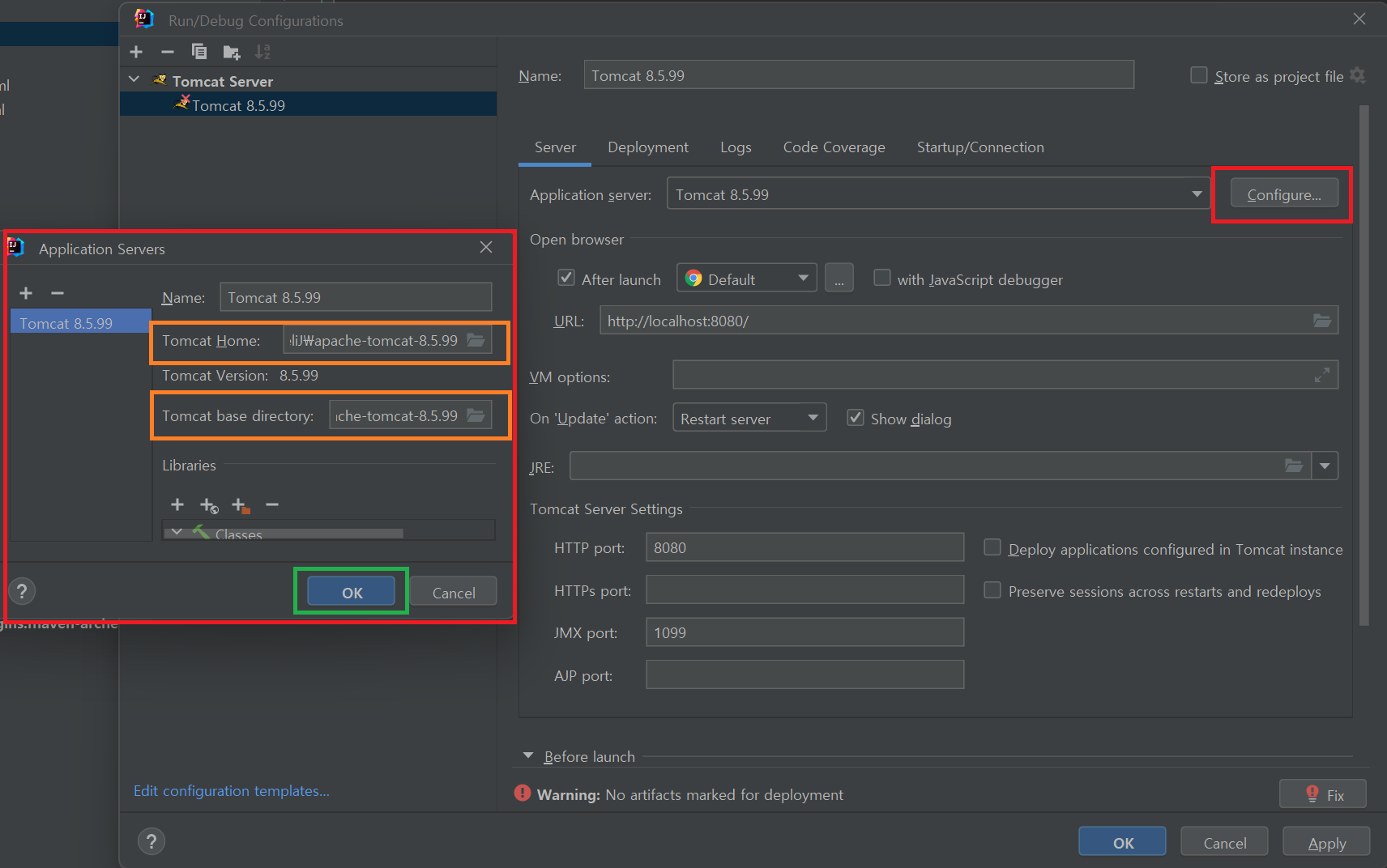Image resolution: width=1387 pixels, height=868 pixels.
Task: Select Tomcat 8.5.99 configuration in tree
Action: [x=308, y=104]
